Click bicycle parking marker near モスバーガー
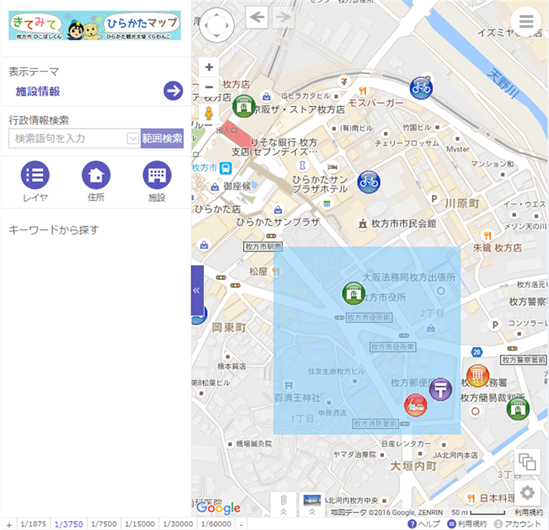 click(421, 88)
